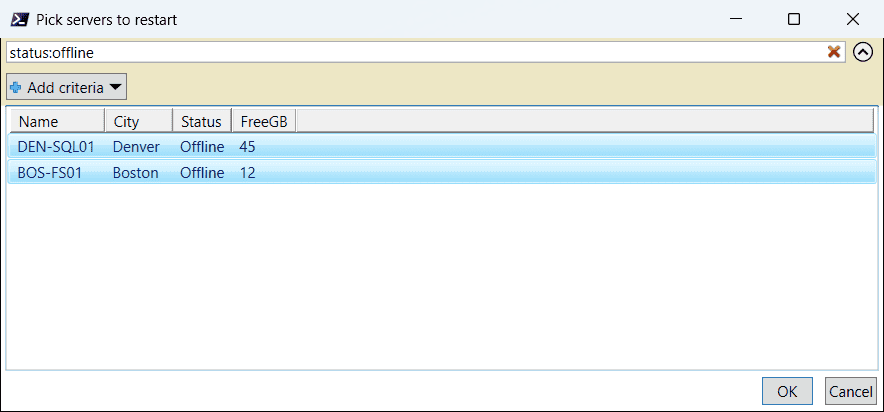
Task: Click the FreeGB value 12
Action: 247,172
